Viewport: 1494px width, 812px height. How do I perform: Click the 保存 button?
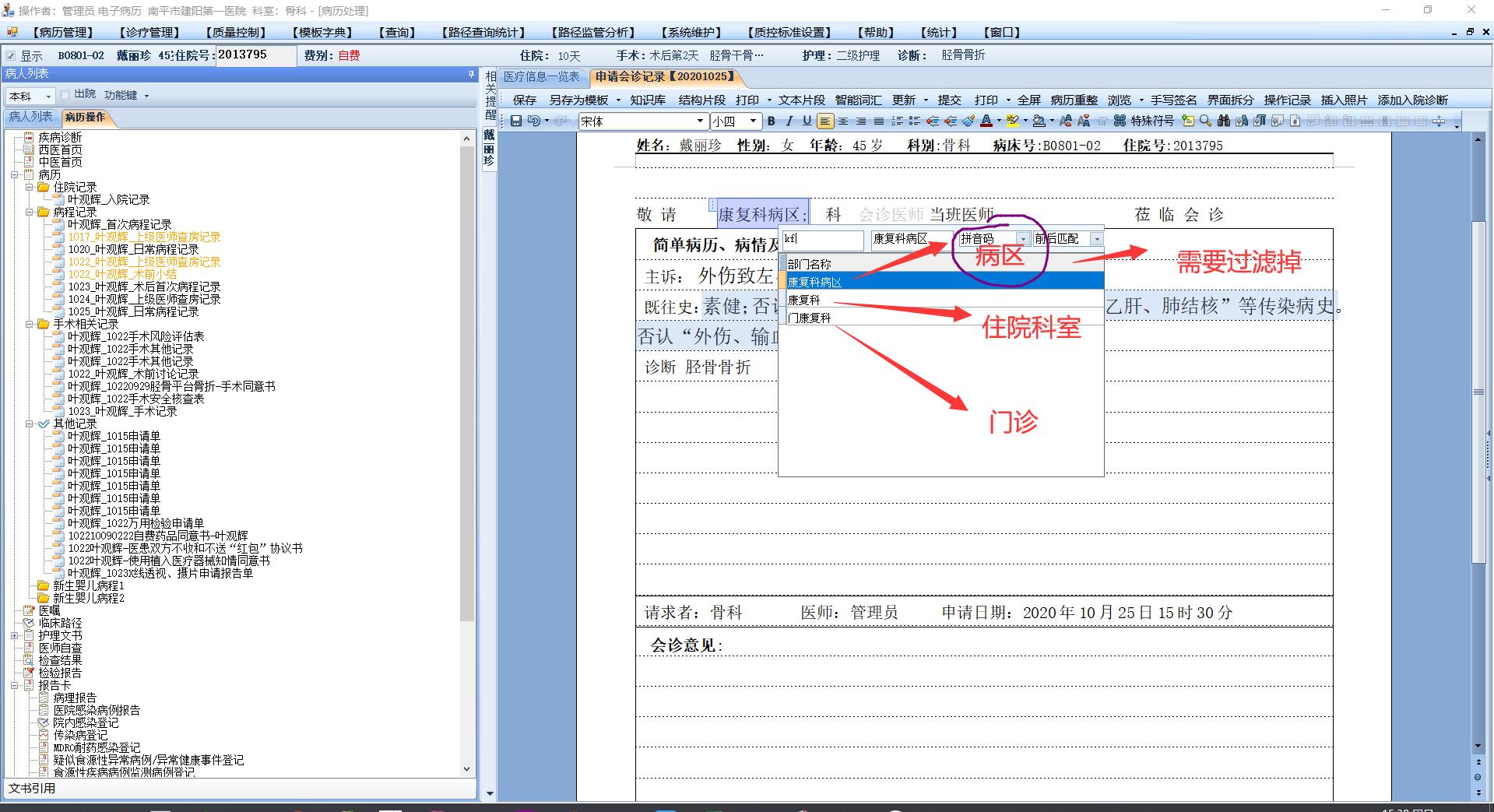coord(525,100)
